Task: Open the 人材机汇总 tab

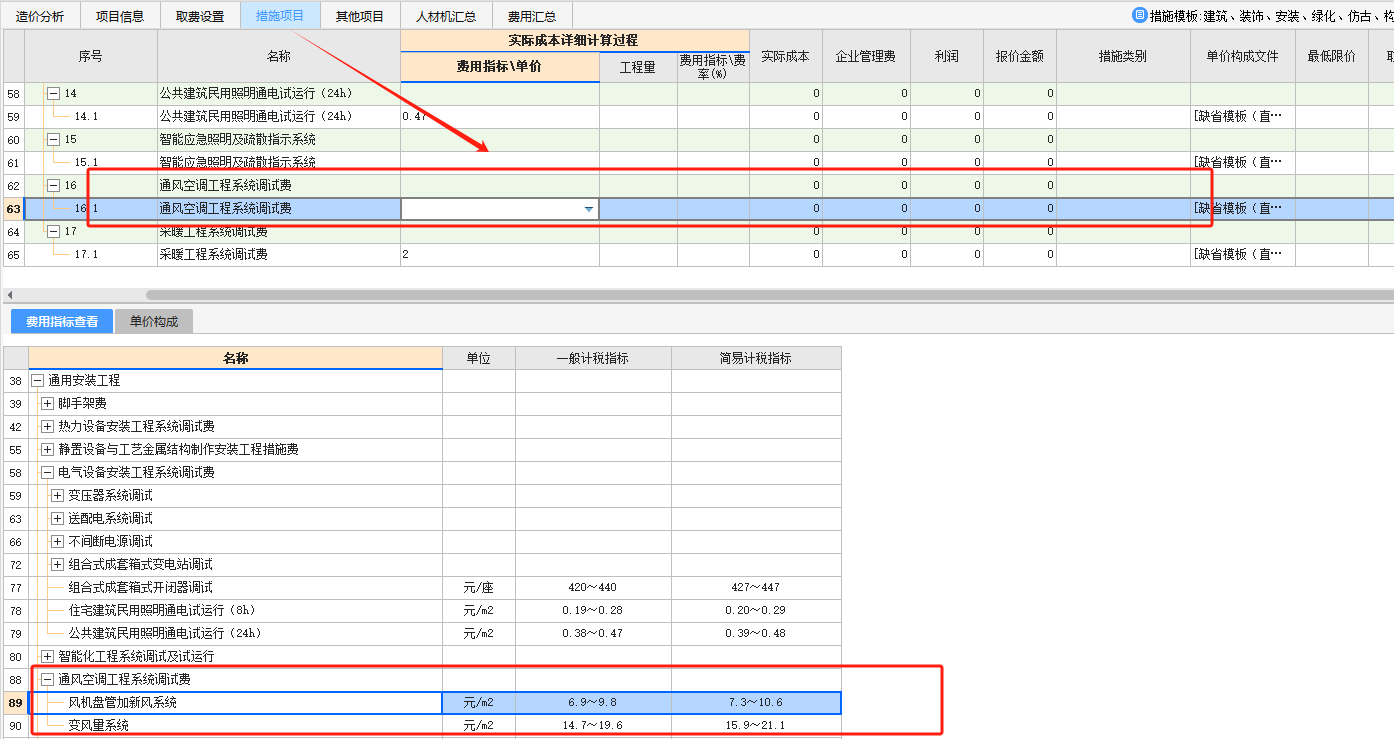Action: point(446,16)
